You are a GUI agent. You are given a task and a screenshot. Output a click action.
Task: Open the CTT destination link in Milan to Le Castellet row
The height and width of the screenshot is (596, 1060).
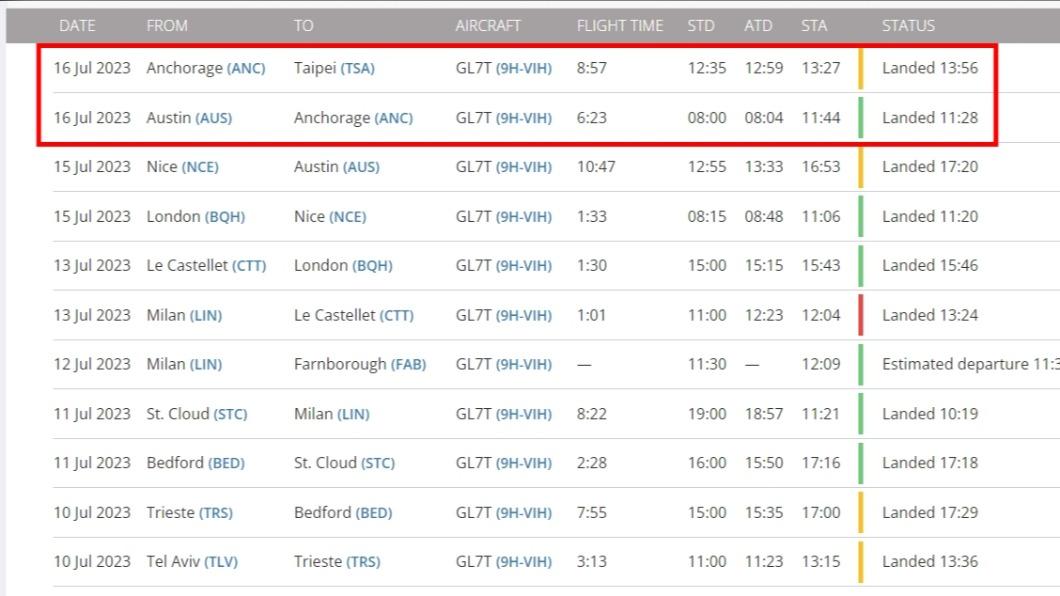397,316
